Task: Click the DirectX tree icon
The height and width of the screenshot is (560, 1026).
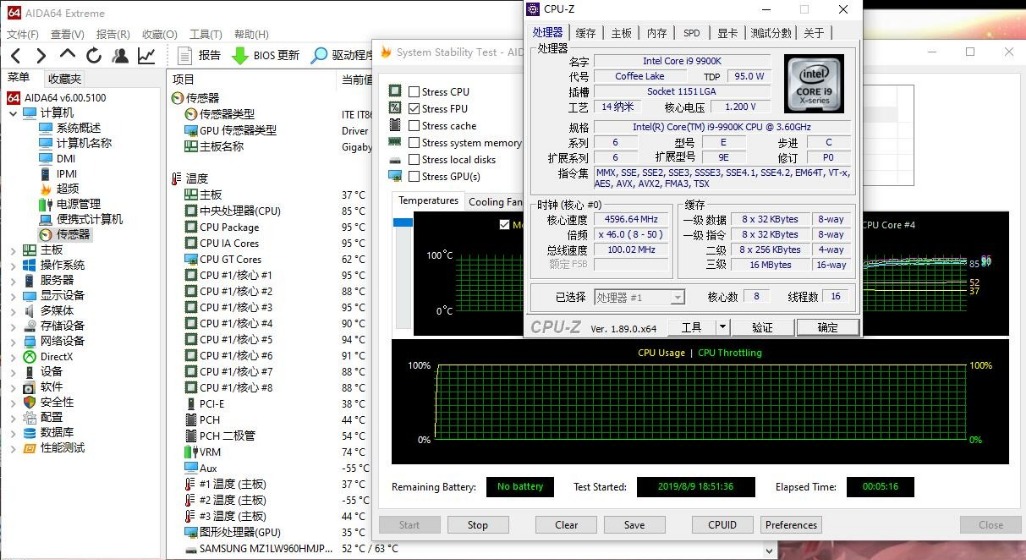Action: (29, 357)
